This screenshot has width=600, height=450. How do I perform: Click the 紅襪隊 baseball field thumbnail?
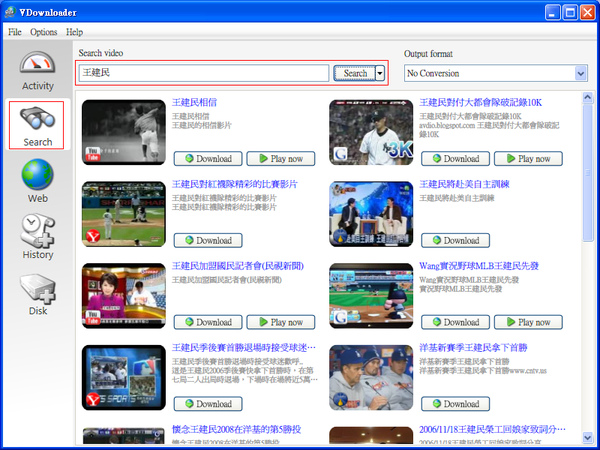coord(124,214)
